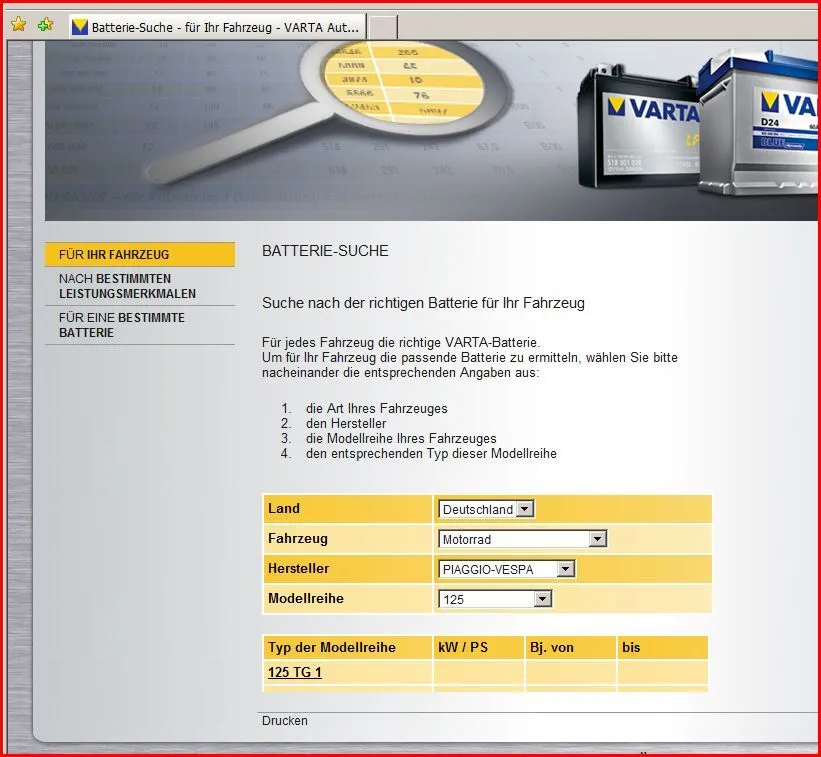Select the 'Für Ihr Fahrzeug' sidebar item
821x757 pixels.
pyautogui.click(x=139, y=255)
